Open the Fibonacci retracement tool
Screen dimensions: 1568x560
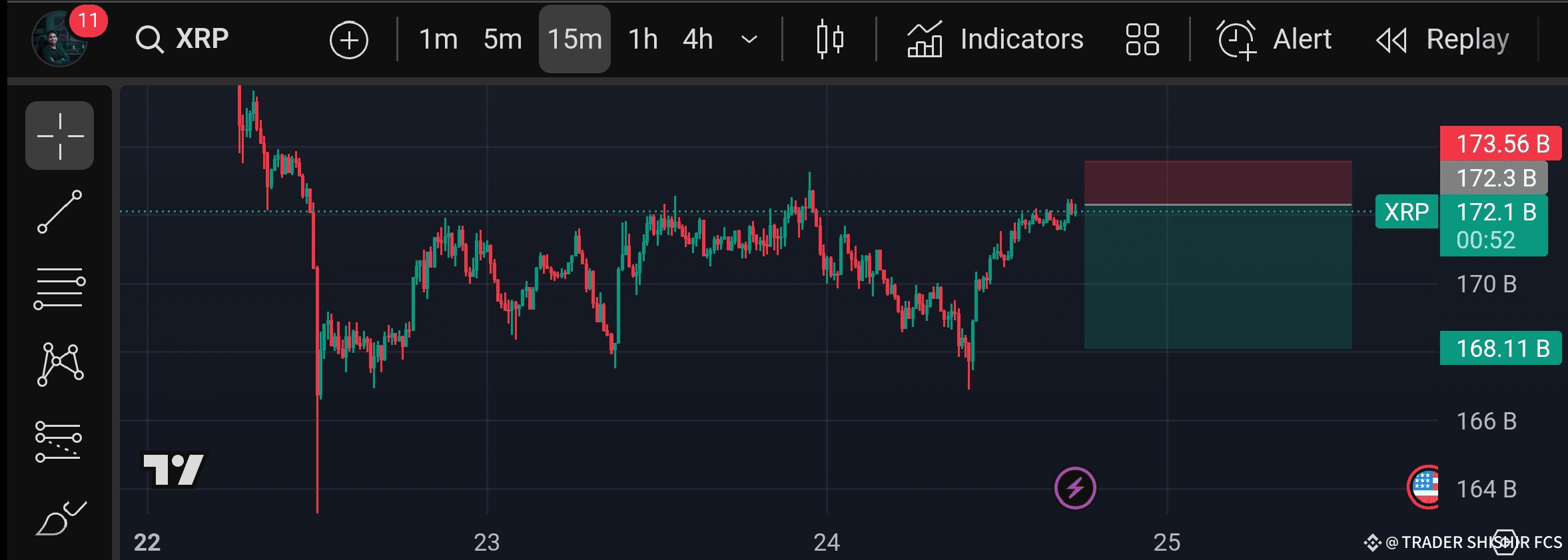coord(59,288)
